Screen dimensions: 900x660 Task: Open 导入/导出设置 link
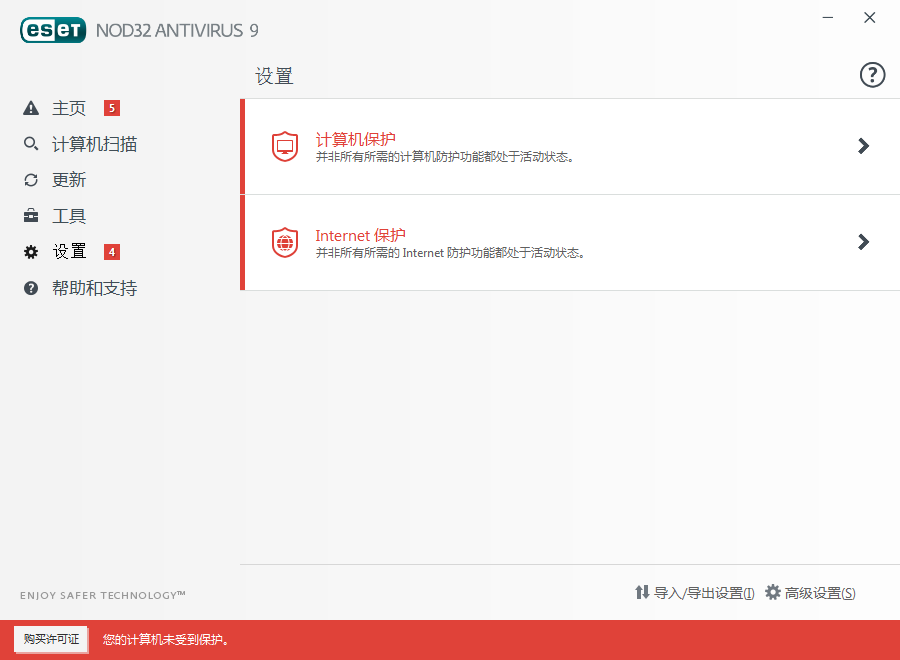point(695,593)
